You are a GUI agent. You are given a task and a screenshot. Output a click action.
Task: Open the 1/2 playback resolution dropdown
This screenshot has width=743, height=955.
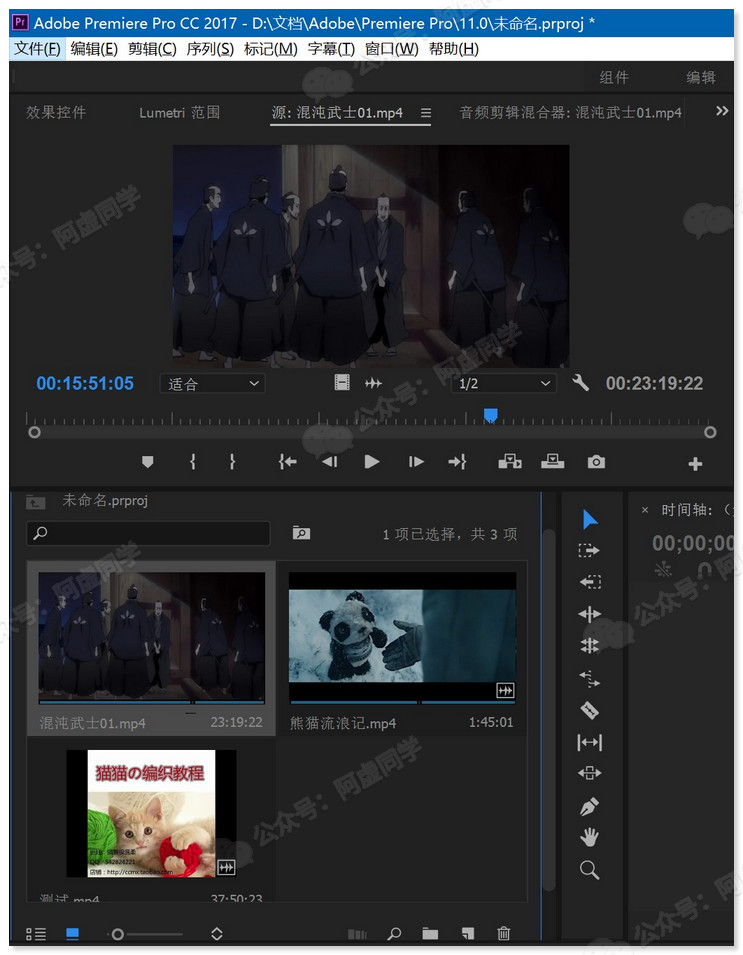pyautogui.click(x=504, y=384)
